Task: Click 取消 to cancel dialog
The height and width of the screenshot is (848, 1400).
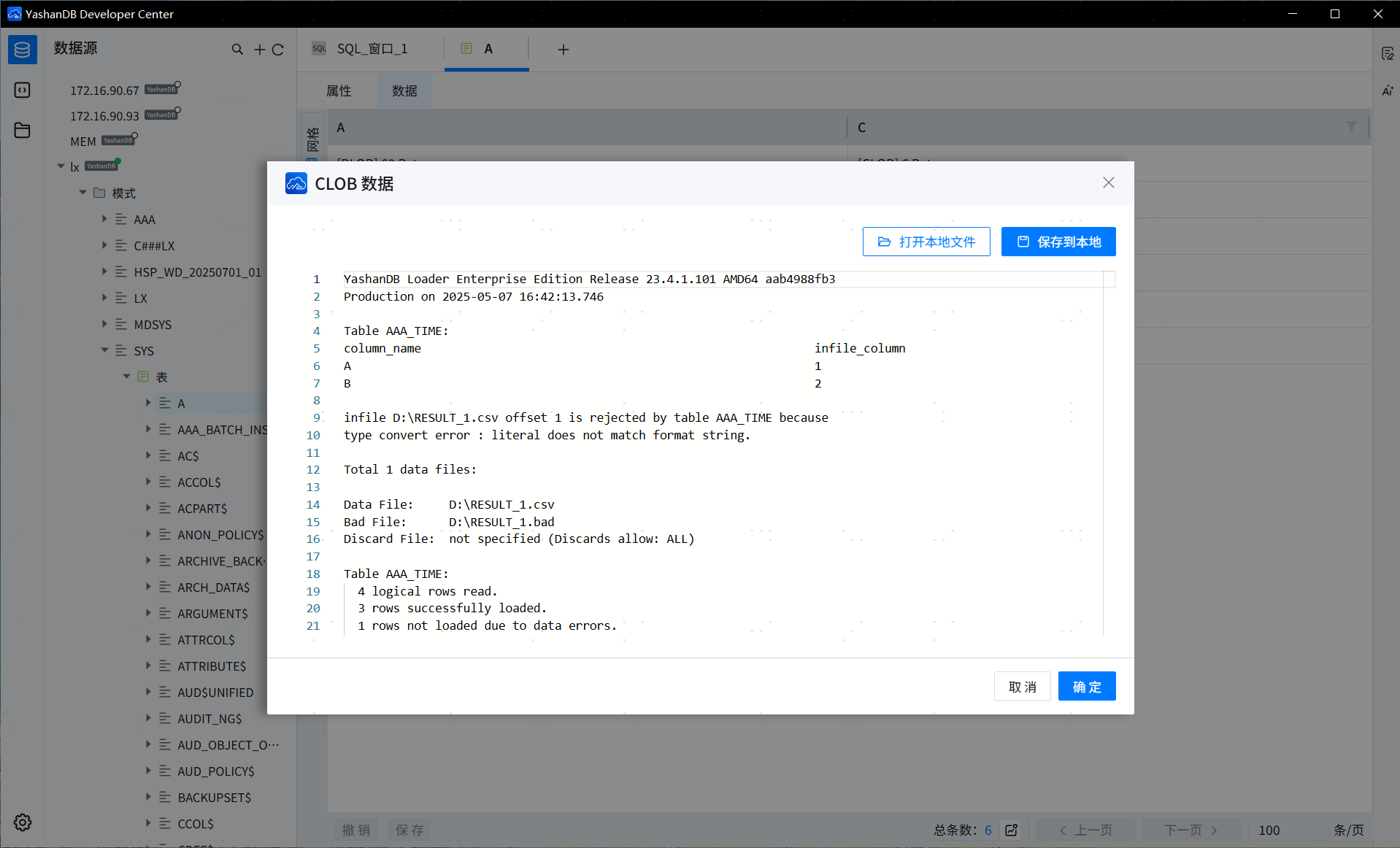Action: tap(1022, 687)
